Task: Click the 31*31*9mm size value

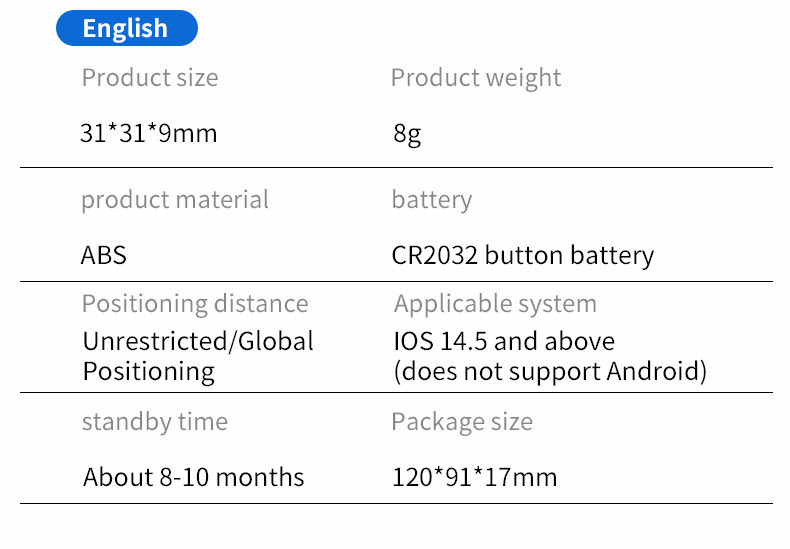Action: tap(148, 133)
